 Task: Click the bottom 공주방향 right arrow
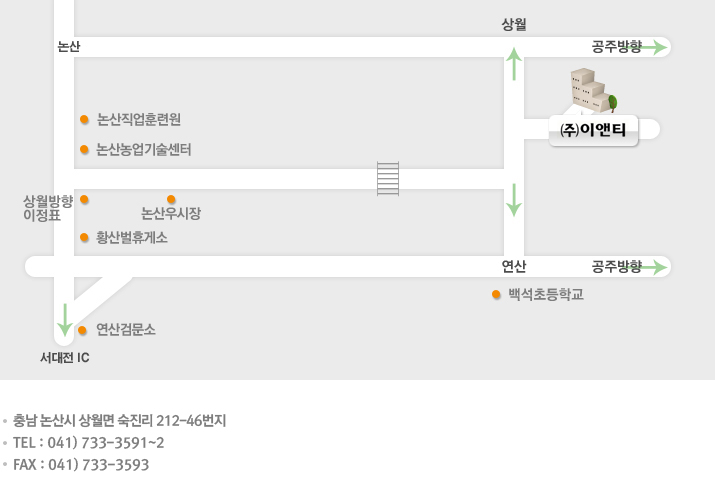[652, 267]
